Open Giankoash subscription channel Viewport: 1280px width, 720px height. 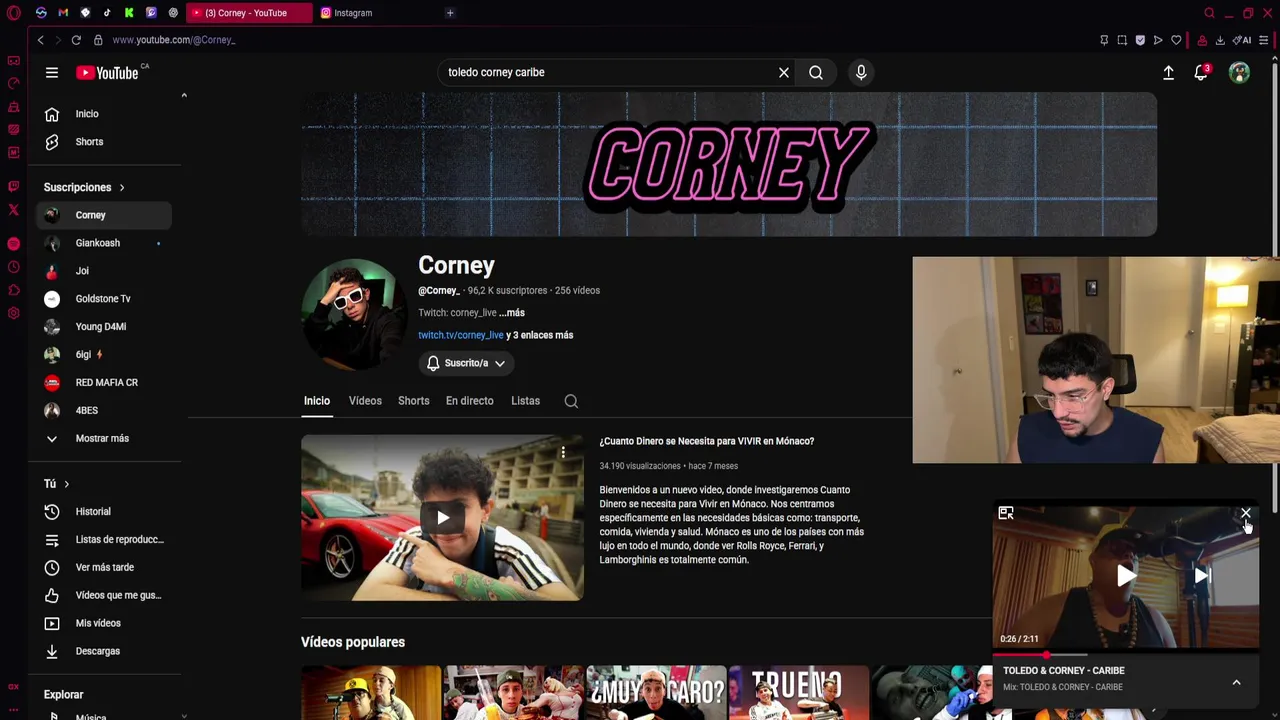(x=104, y=243)
